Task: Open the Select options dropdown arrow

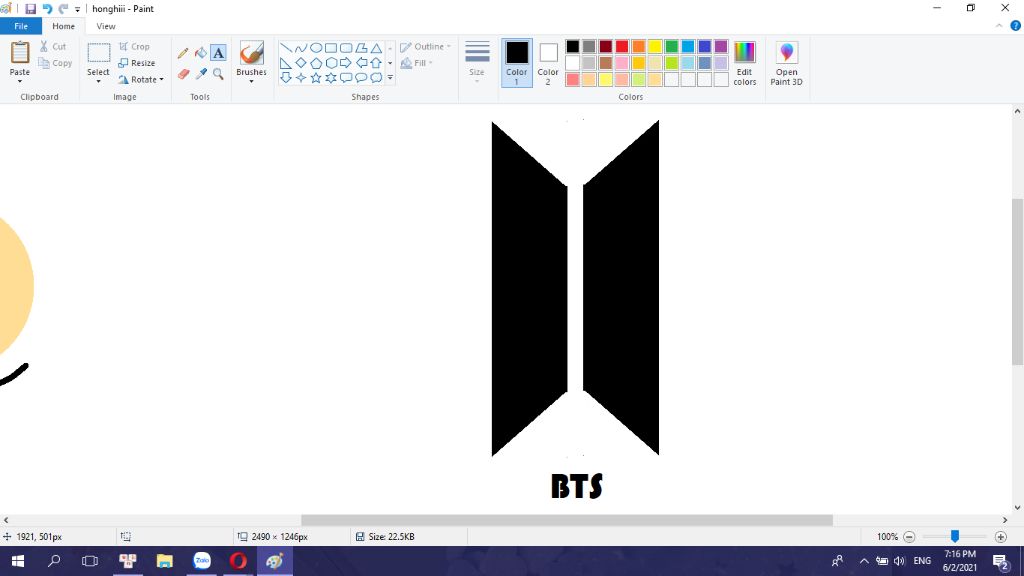Action: pos(99,81)
